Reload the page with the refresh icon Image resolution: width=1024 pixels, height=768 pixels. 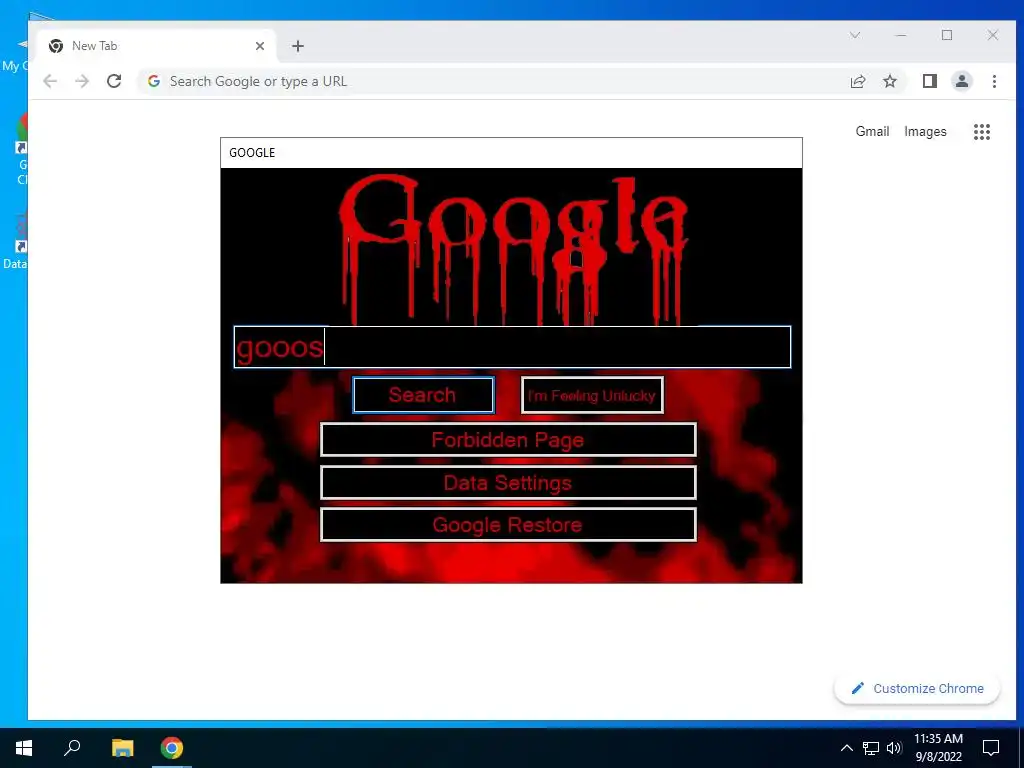pyautogui.click(x=114, y=81)
